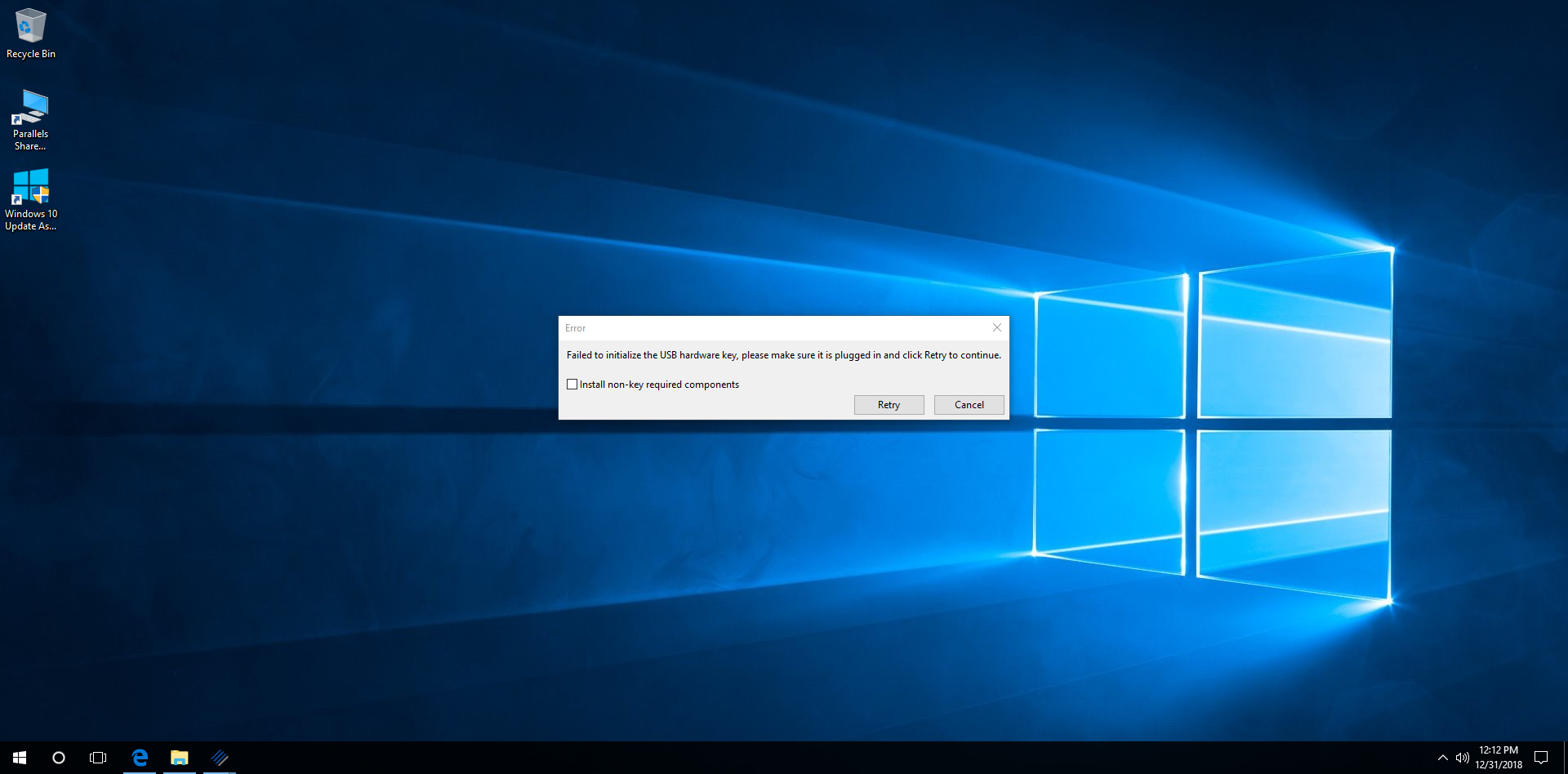Screen dimensions: 1568x774
Task: Open the Action Center notifications icon
Action: tap(1541, 758)
